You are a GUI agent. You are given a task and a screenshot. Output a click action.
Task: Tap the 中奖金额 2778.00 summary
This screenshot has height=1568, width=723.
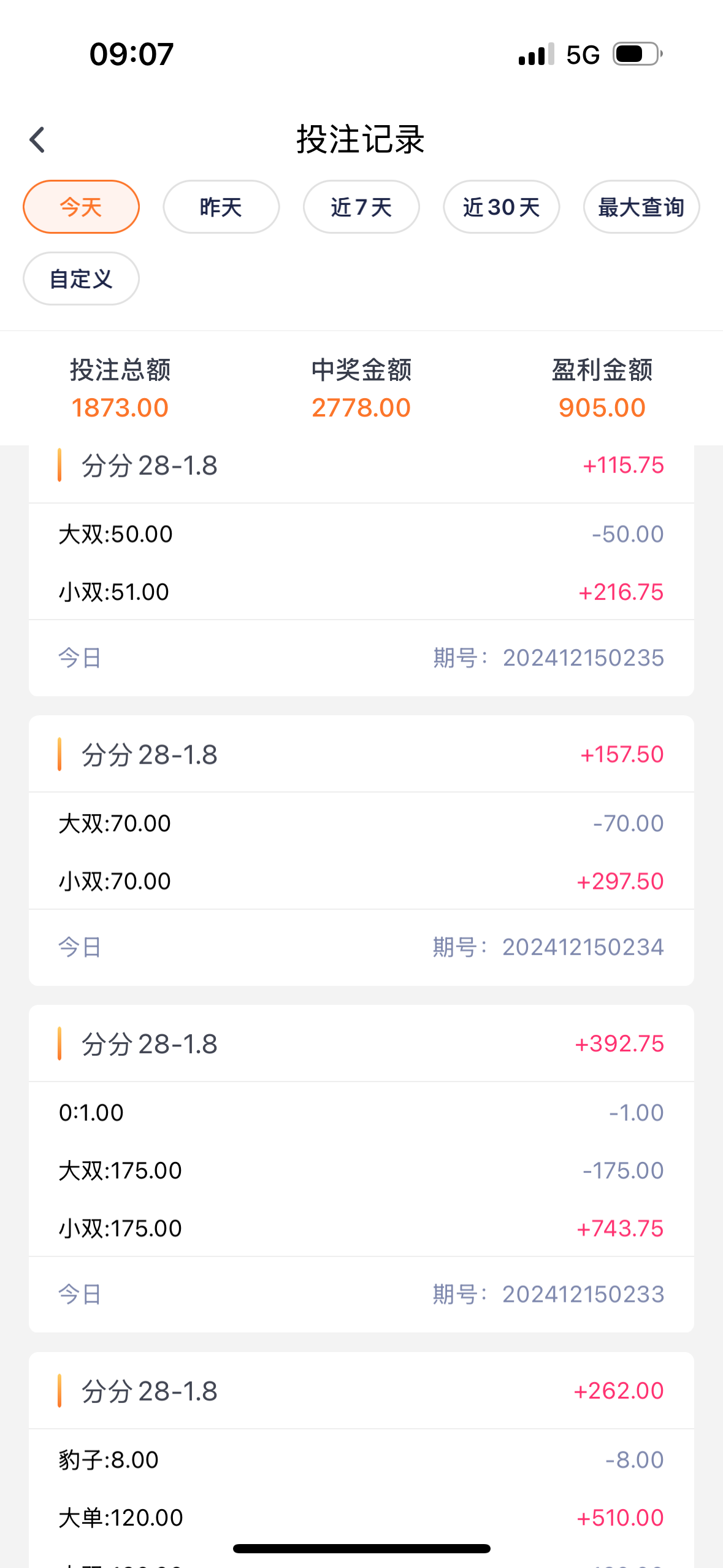tap(361, 388)
